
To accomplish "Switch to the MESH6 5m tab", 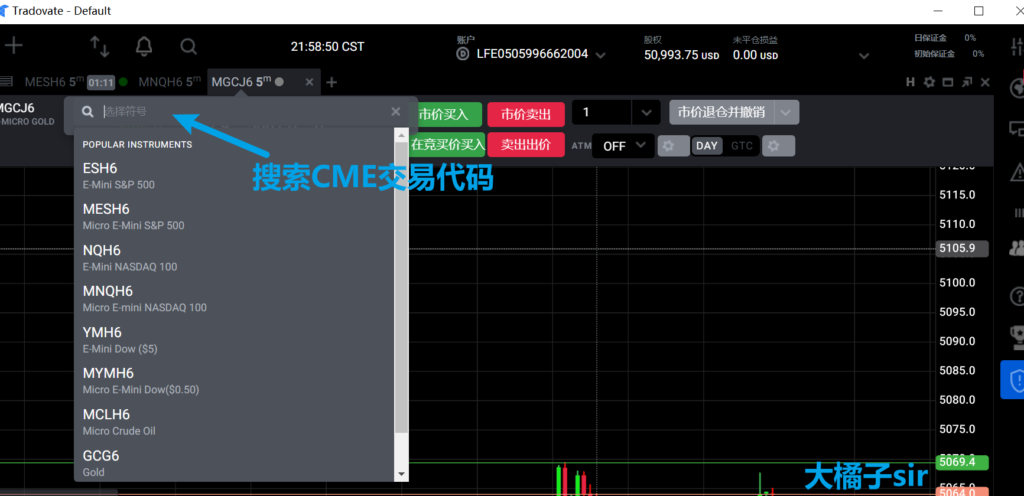I will tap(55, 82).
